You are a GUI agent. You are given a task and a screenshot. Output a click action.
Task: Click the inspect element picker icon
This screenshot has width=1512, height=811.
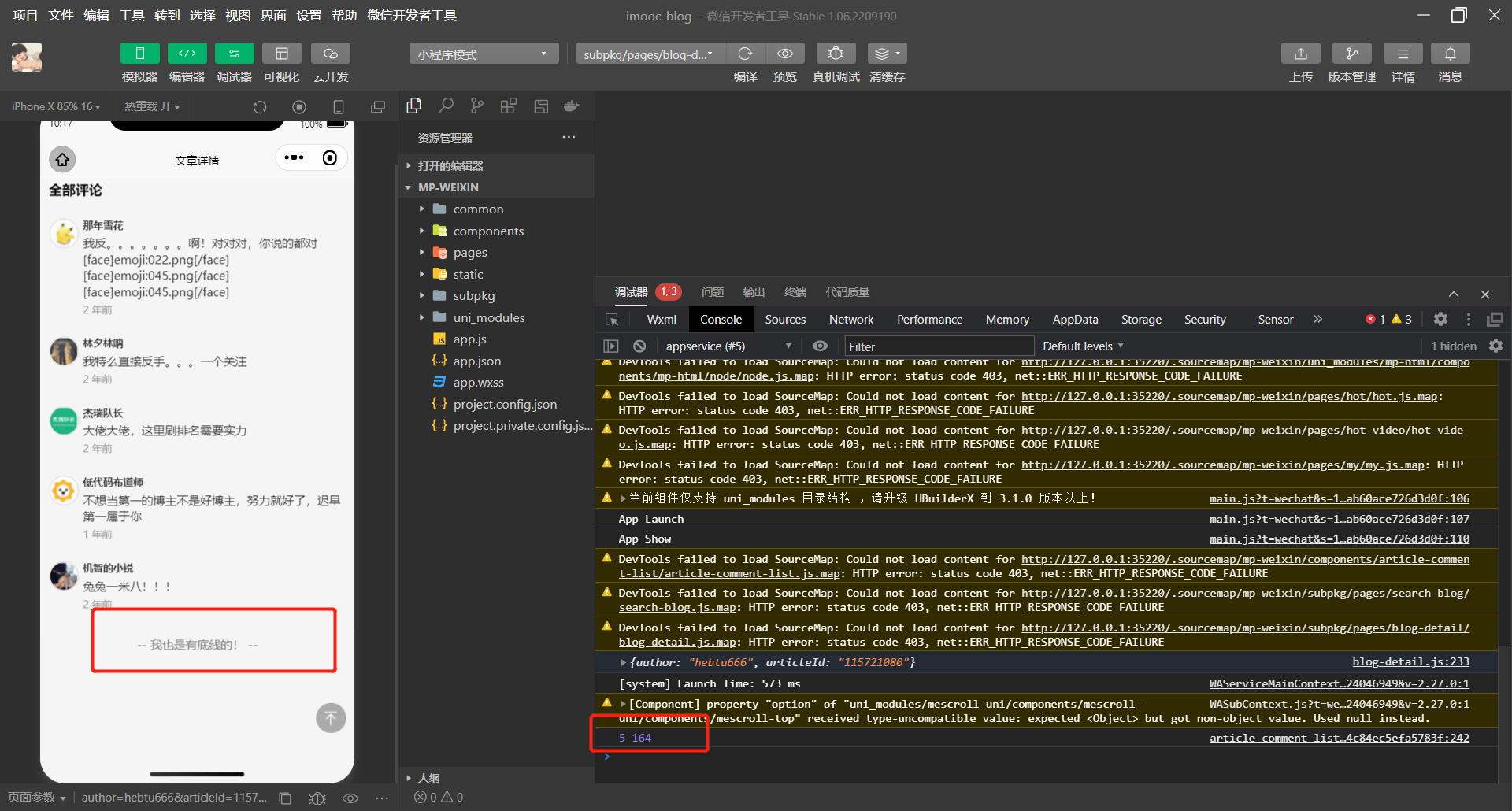pyautogui.click(x=612, y=319)
